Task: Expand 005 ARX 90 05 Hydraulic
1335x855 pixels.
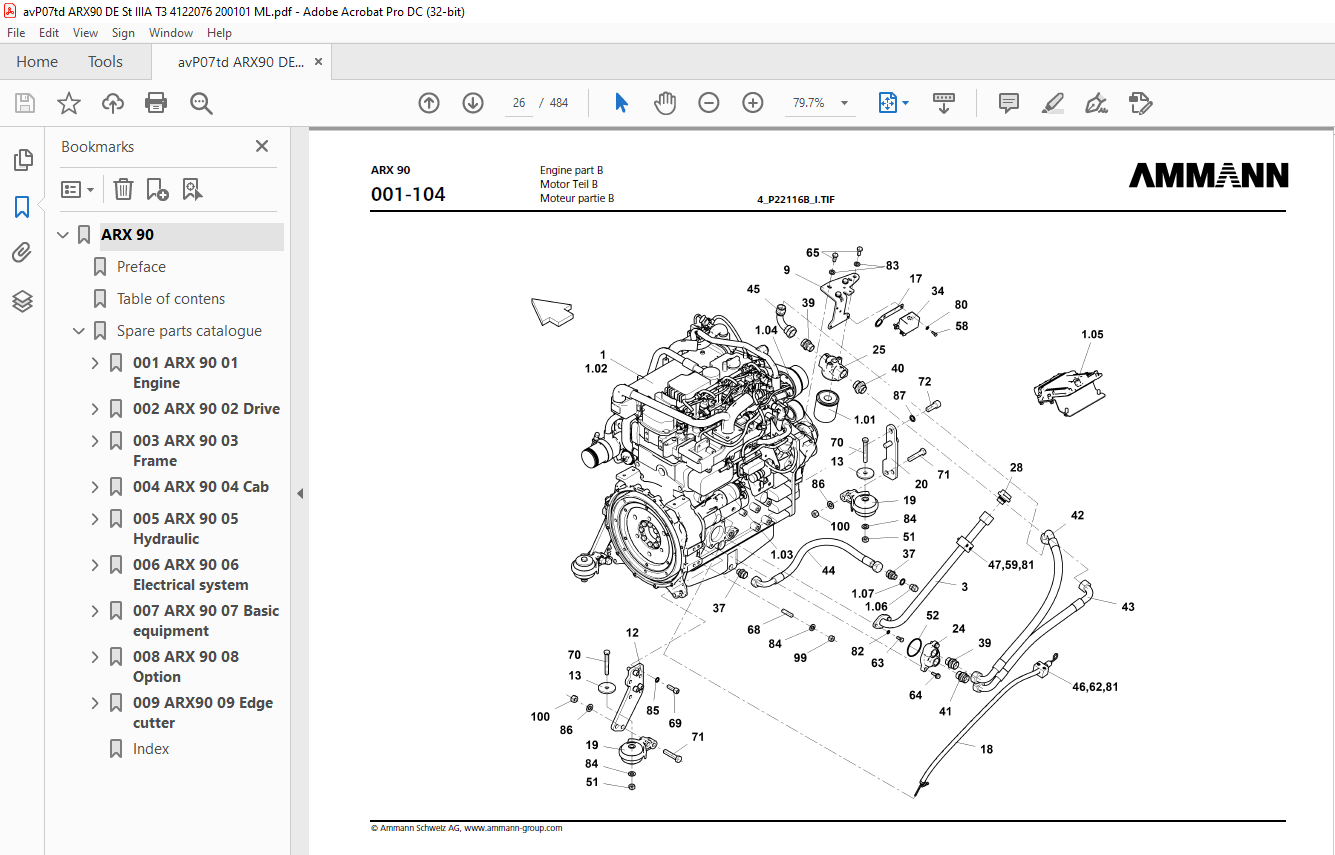Action: click(x=96, y=519)
